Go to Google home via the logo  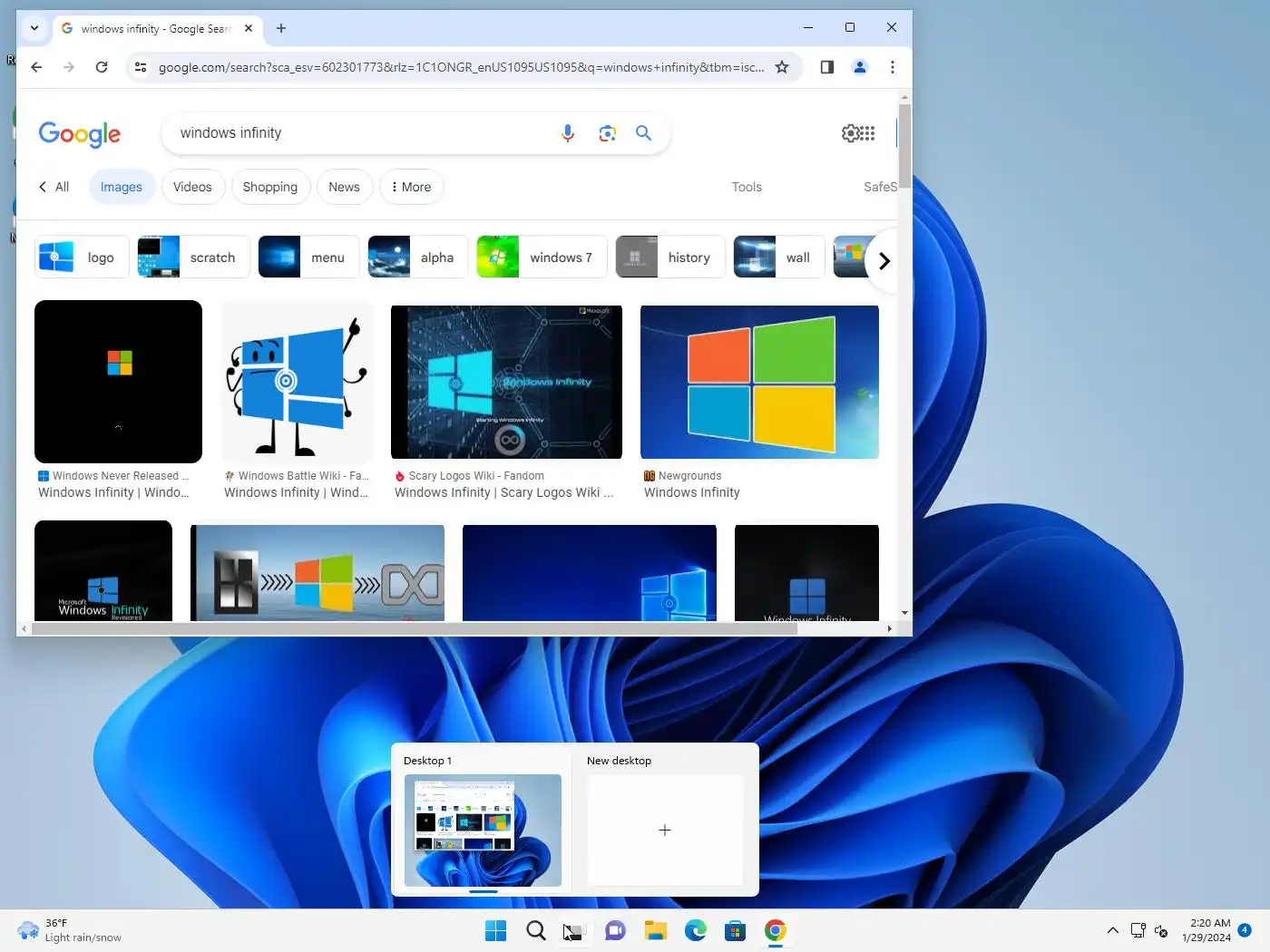pyautogui.click(x=80, y=134)
